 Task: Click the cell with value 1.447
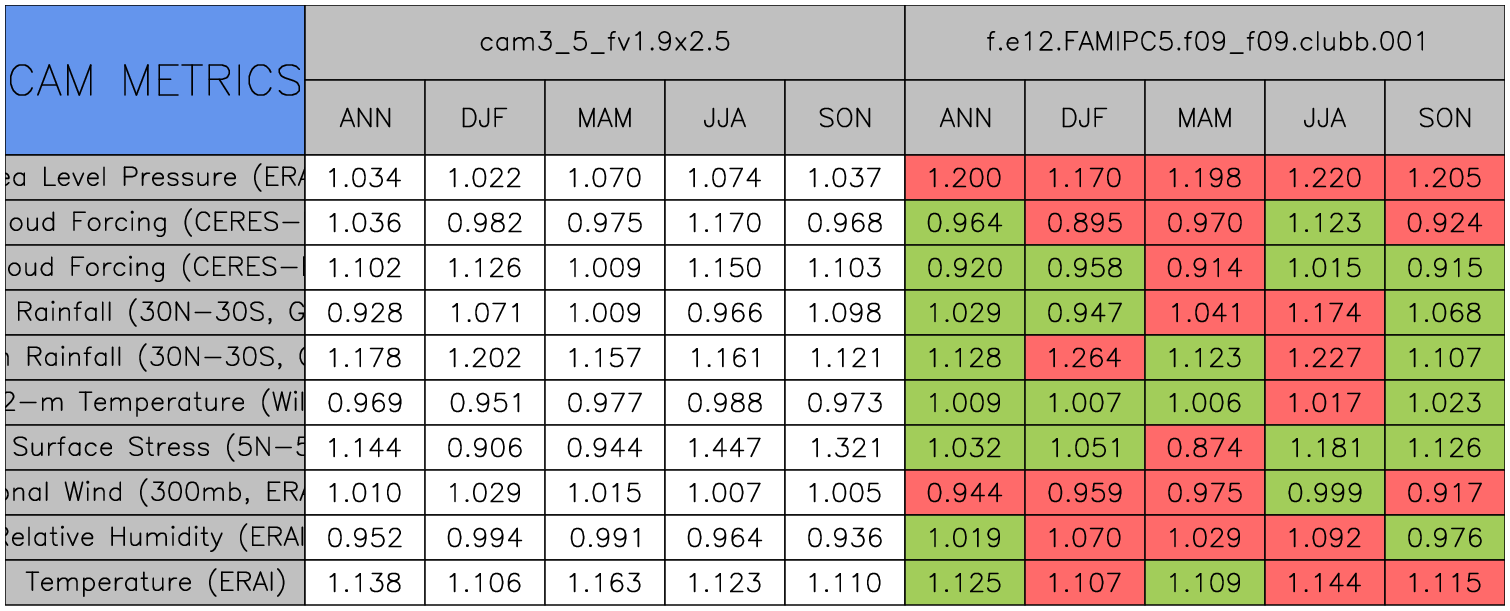pyautogui.click(x=724, y=447)
